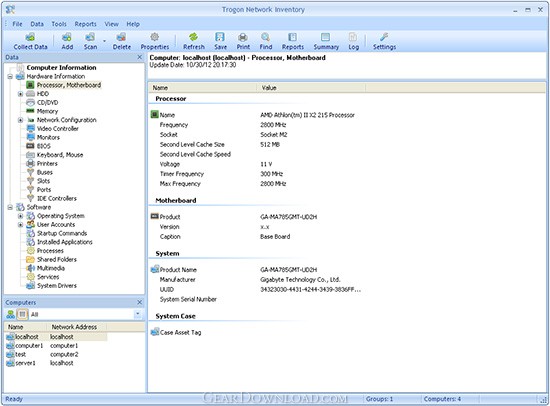
Task: Select the Monitors tree item
Action: [48, 137]
